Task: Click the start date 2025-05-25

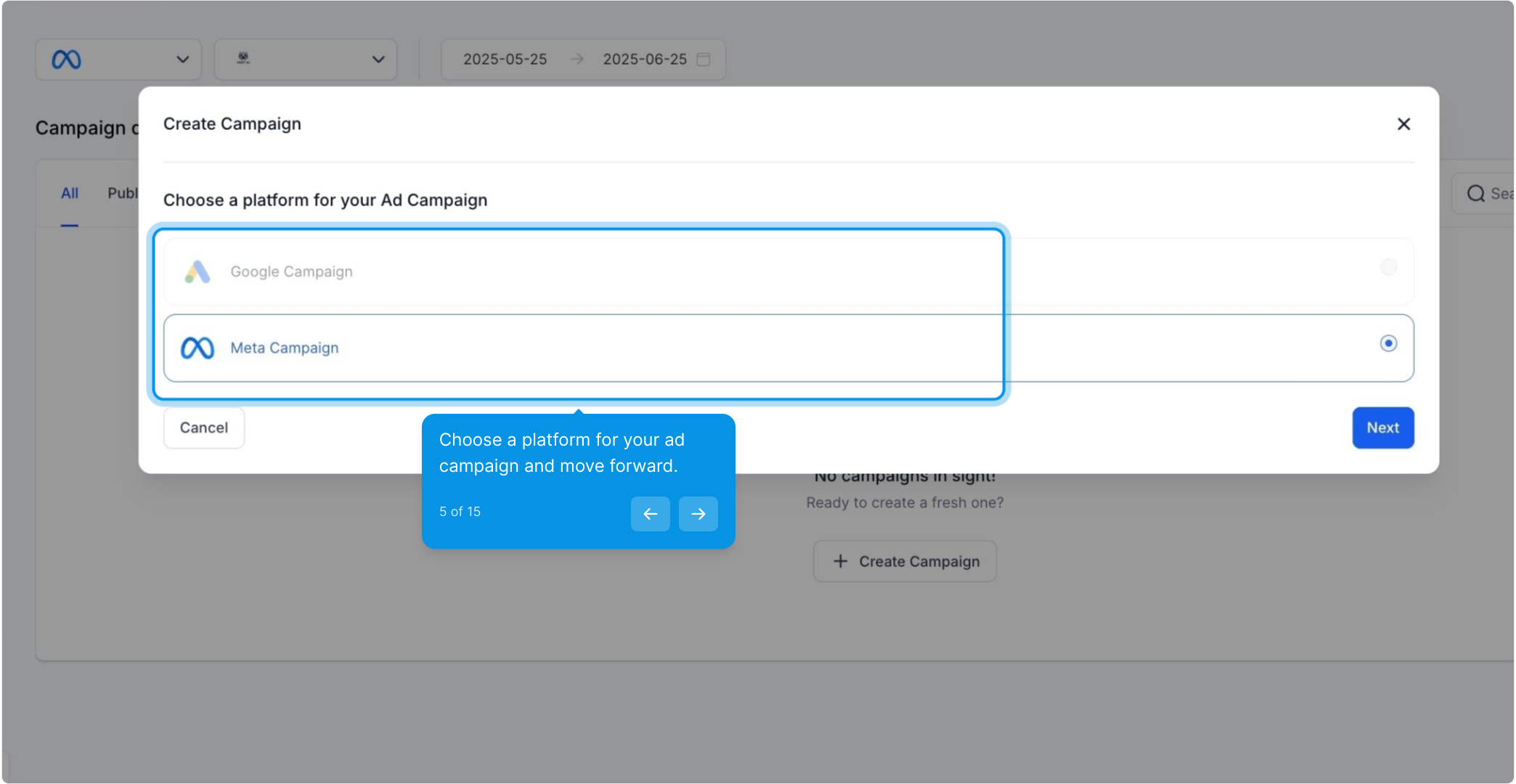Action: coord(505,60)
